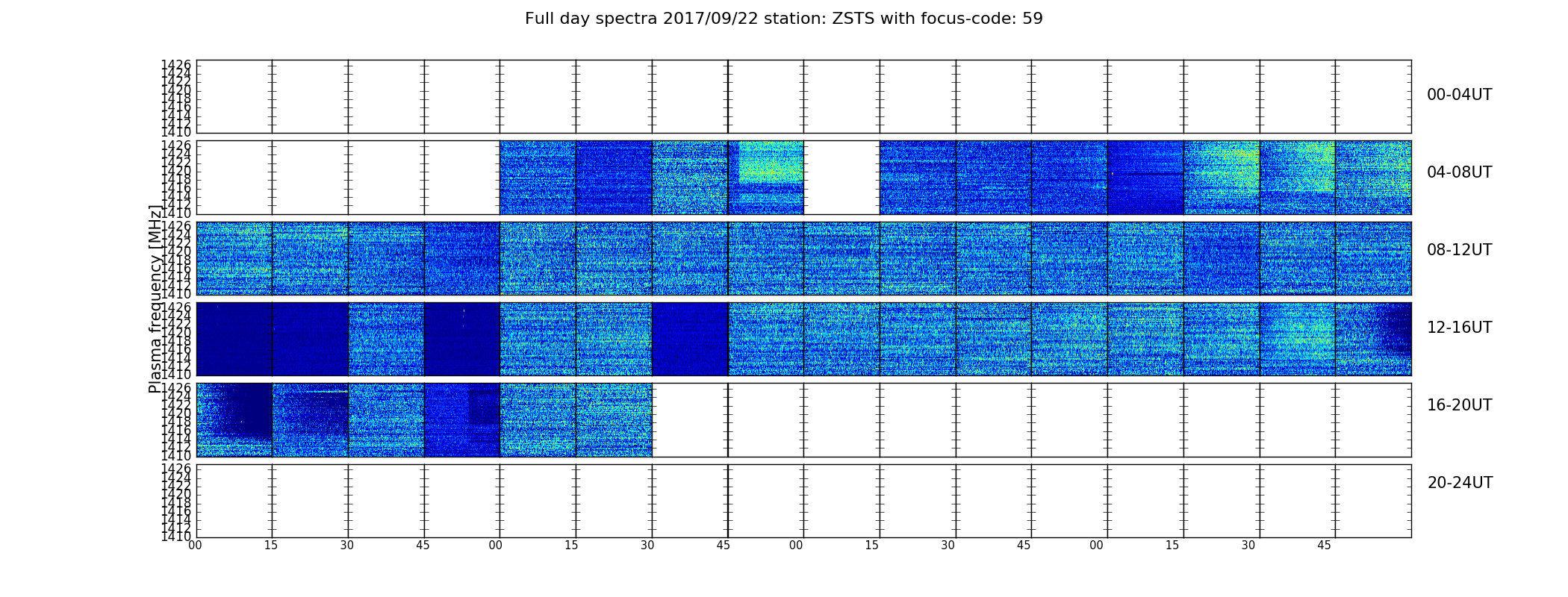Screen dimensions: 1568x597
Task: Pick the '12-16UT' row label
Action: [1460, 328]
